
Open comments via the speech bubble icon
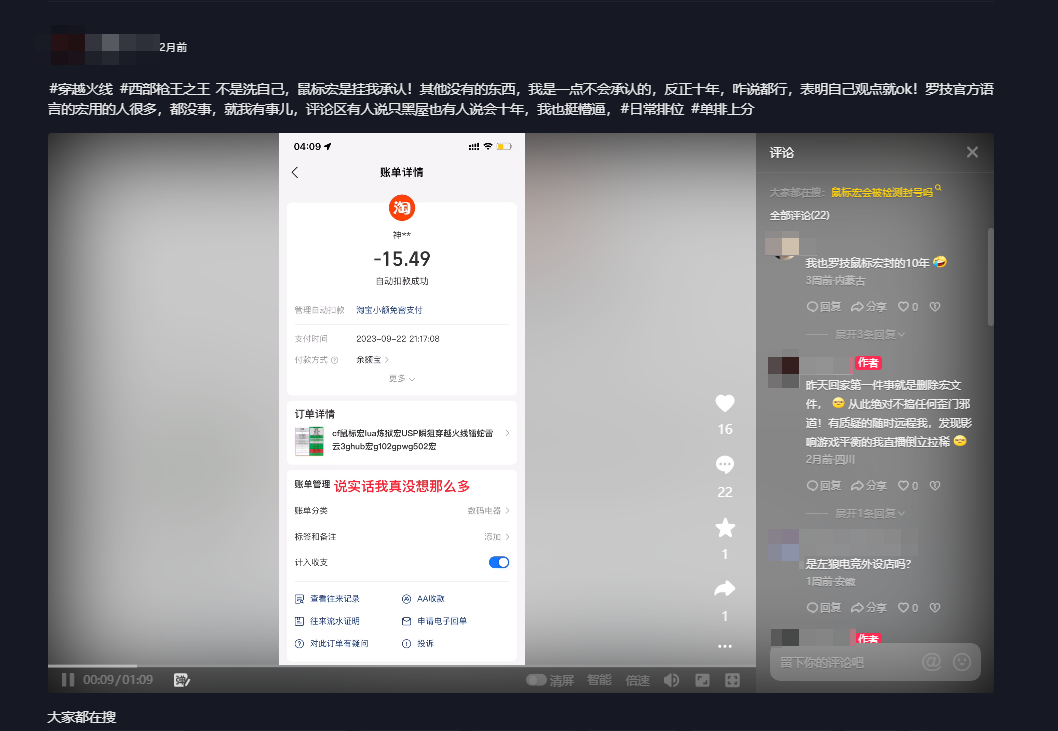725,464
